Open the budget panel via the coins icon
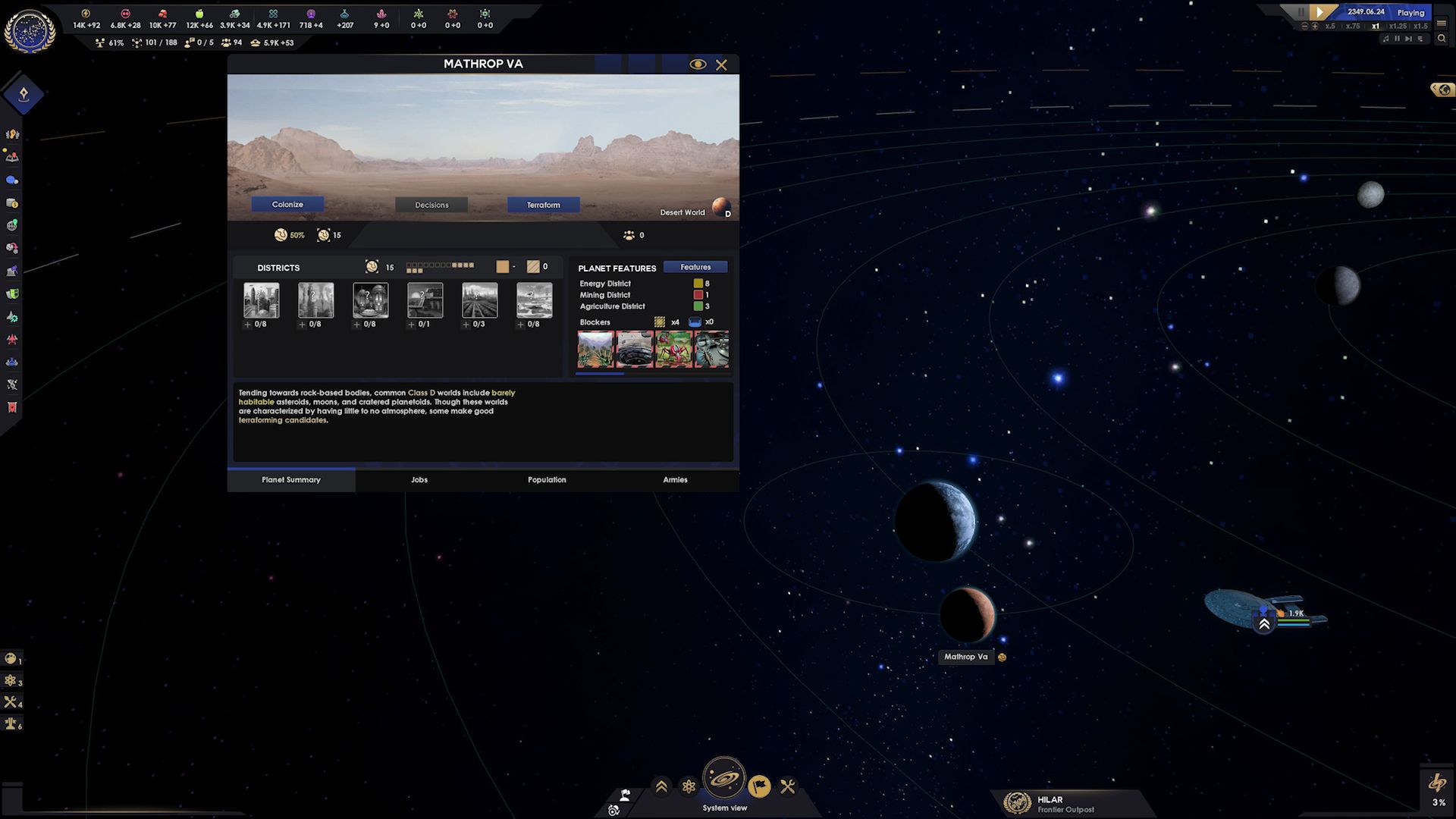 [11, 202]
